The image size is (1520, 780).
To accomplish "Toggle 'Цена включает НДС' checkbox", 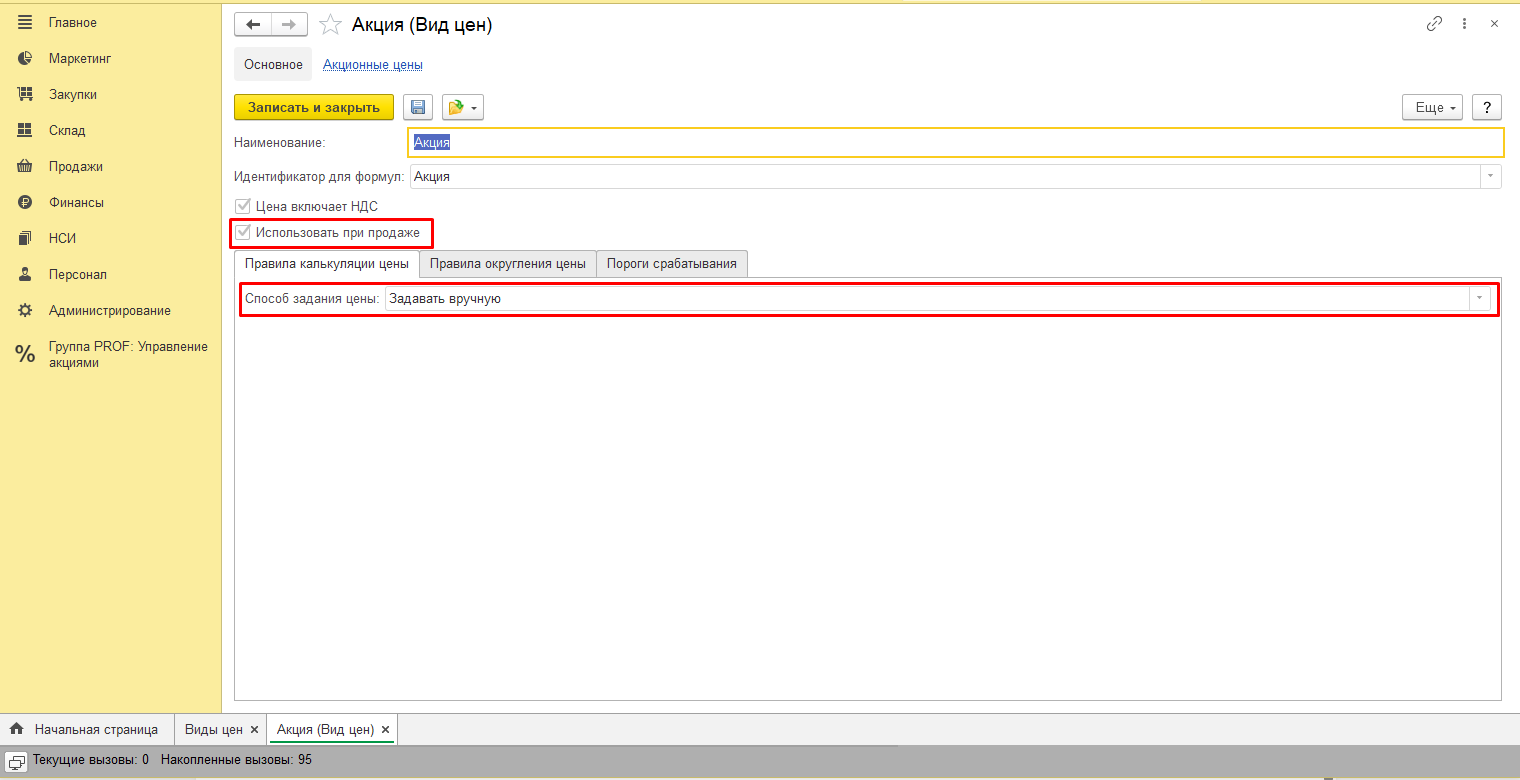I will click(x=243, y=206).
